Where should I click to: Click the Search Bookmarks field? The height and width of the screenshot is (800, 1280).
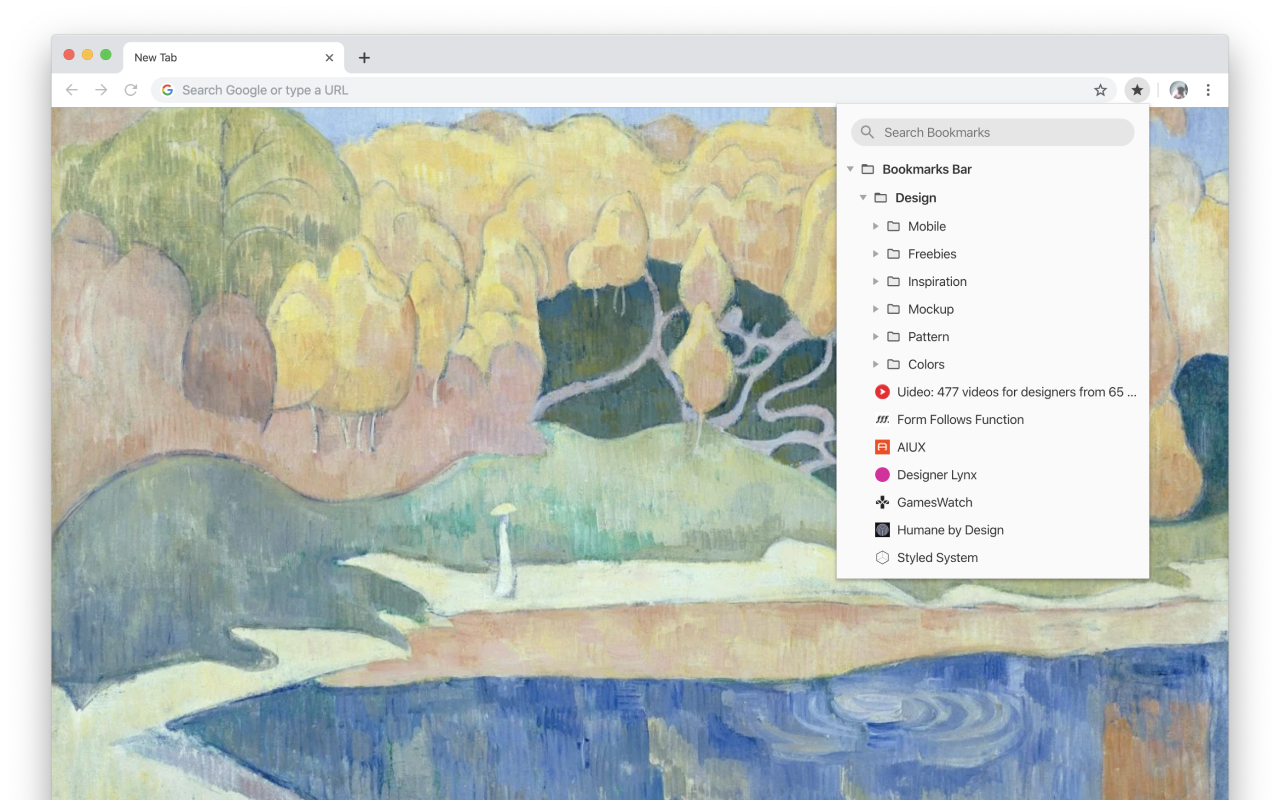992,131
